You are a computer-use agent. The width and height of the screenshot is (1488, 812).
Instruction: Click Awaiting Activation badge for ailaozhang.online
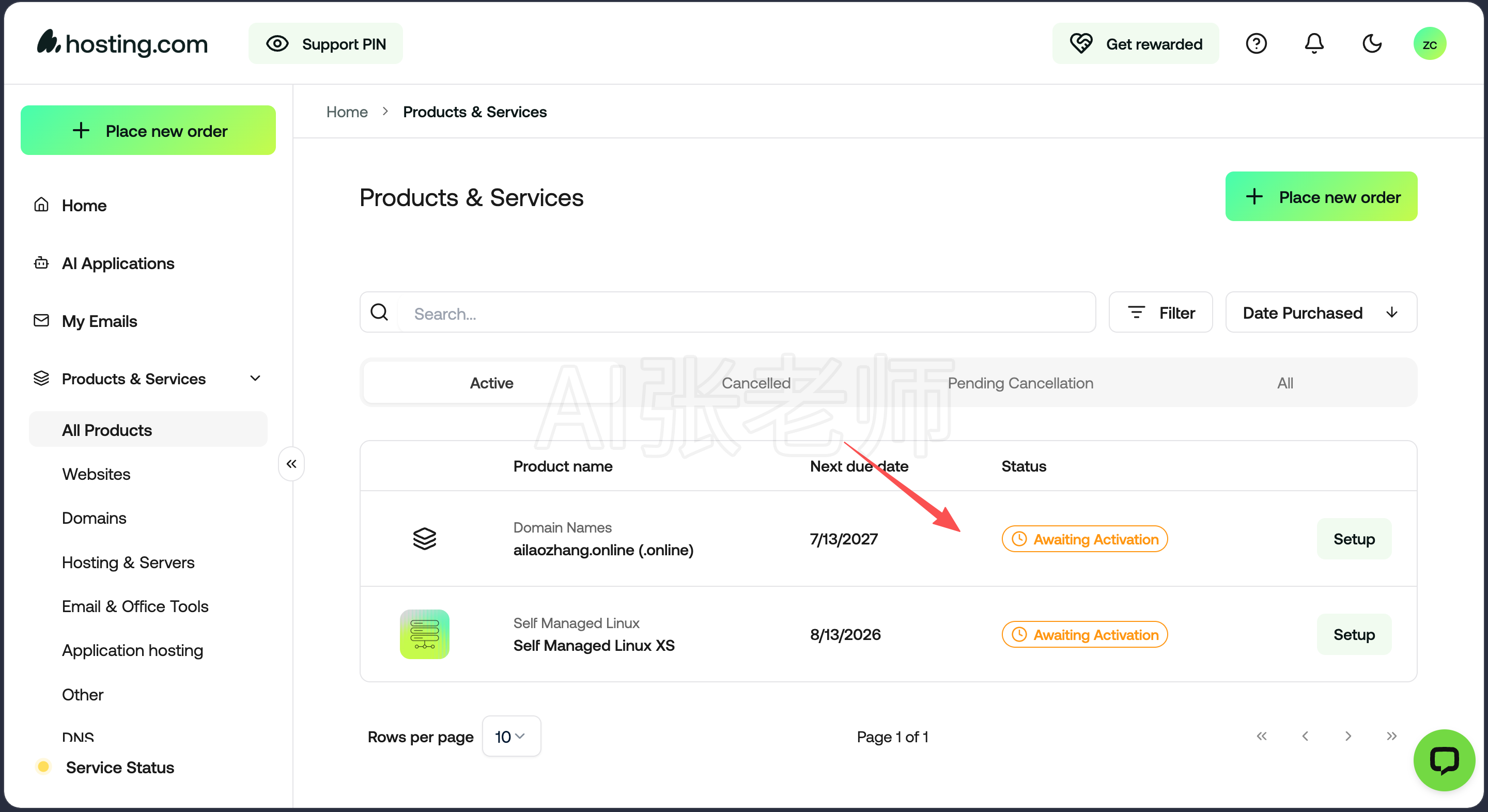pyautogui.click(x=1084, y=538)
